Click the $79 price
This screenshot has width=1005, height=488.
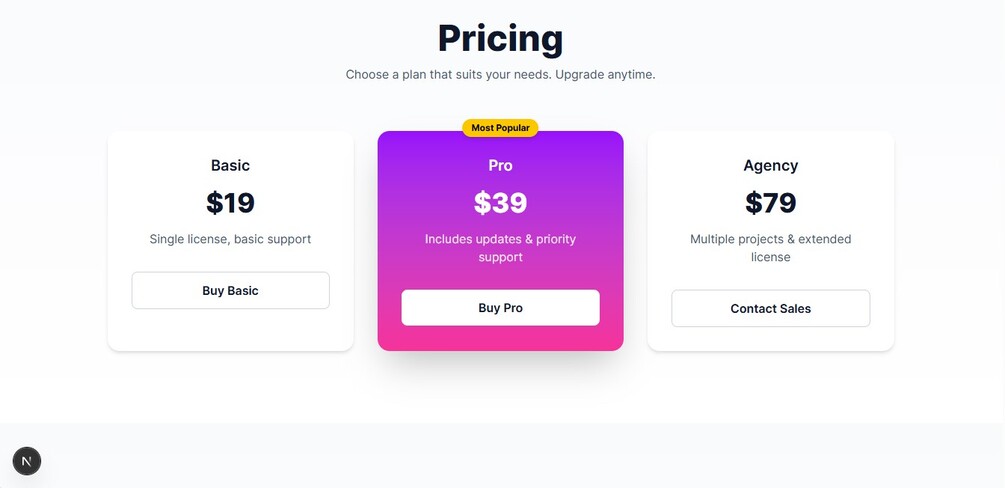770,203
